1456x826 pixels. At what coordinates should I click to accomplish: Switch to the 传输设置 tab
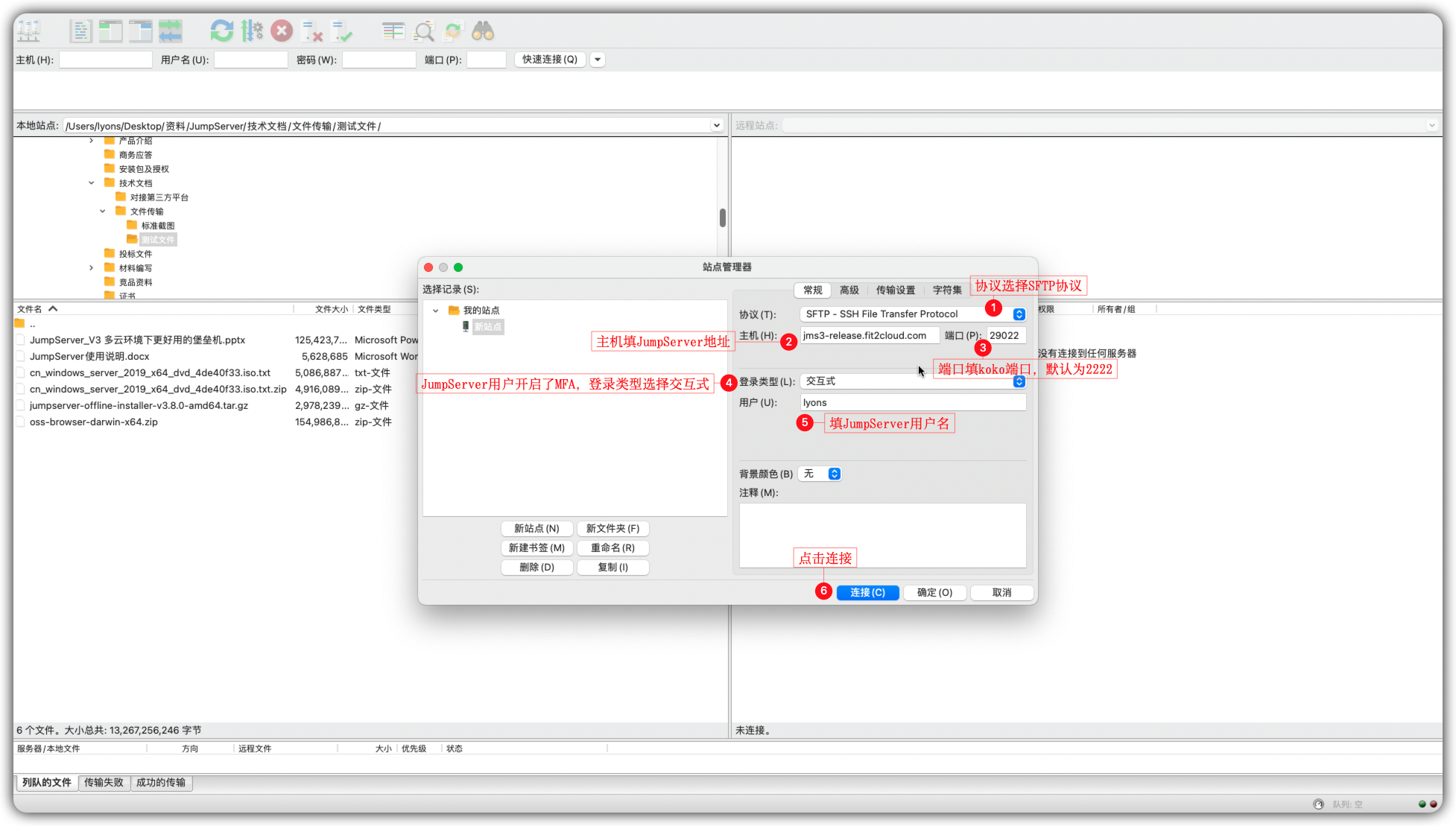(x=896, y=290)
